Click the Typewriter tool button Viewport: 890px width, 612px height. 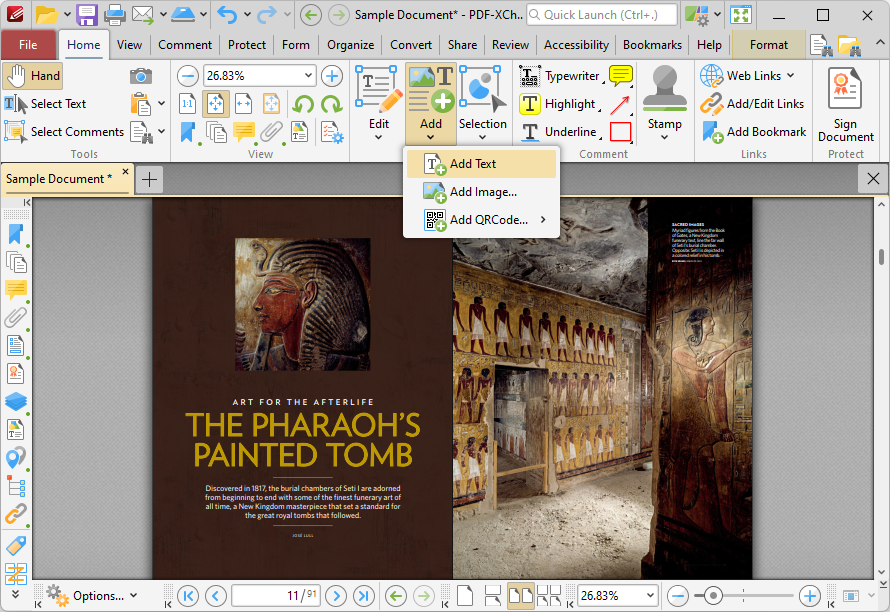click(x=560, y=76)
